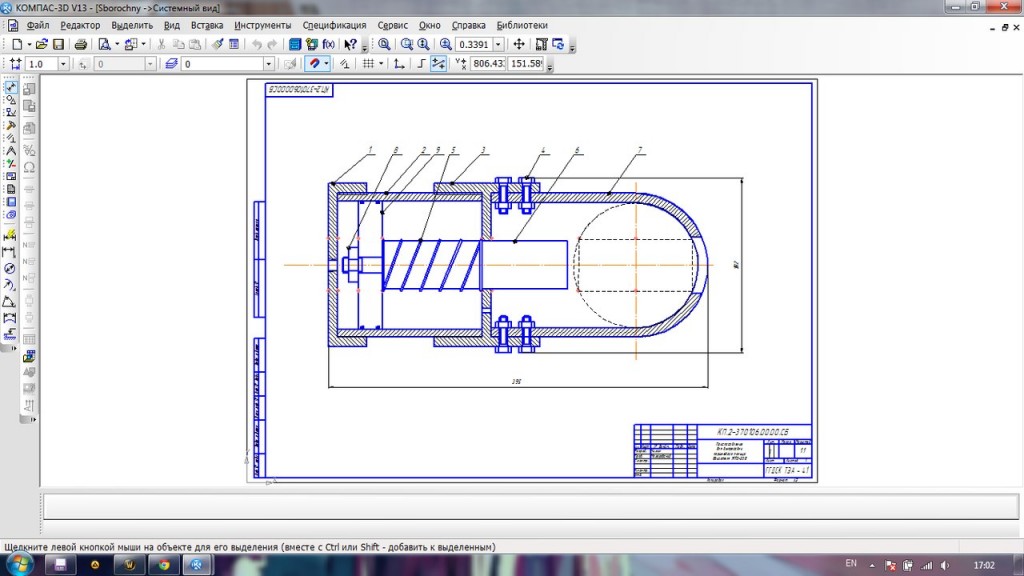Expand the snaps magnet dropdown arrow
The height and width of the screenshot is (576, 1024).
327,64
